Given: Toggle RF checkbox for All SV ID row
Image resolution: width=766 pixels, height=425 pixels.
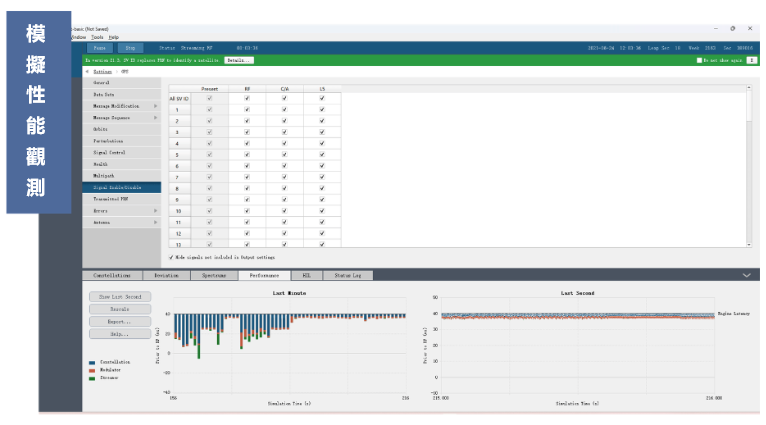Looking at the screenshot, I should pyautogui.click(x=247, y=99).
